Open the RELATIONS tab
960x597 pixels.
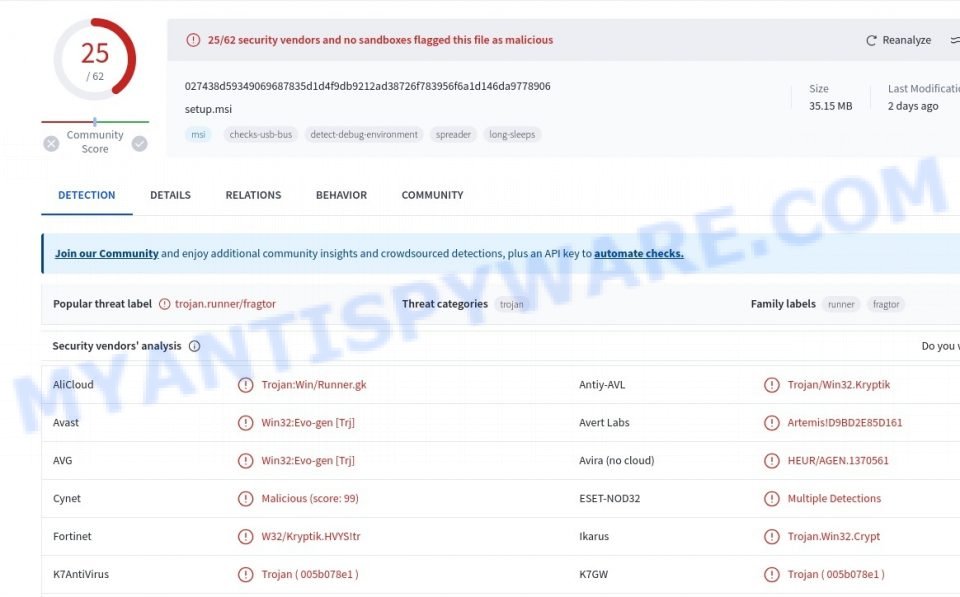tap(253, 195)
